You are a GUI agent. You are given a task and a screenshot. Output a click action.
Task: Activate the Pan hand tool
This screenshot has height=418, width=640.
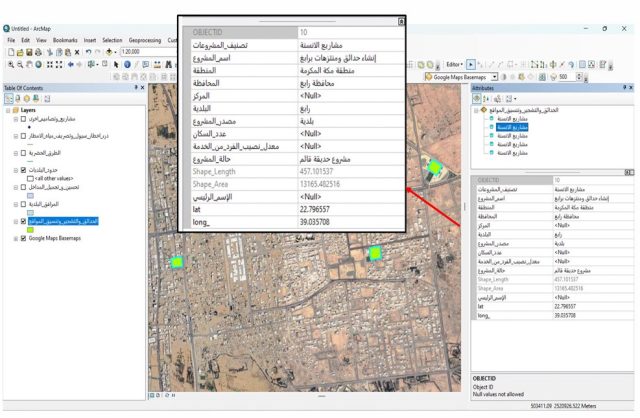(x=30, y=64)
